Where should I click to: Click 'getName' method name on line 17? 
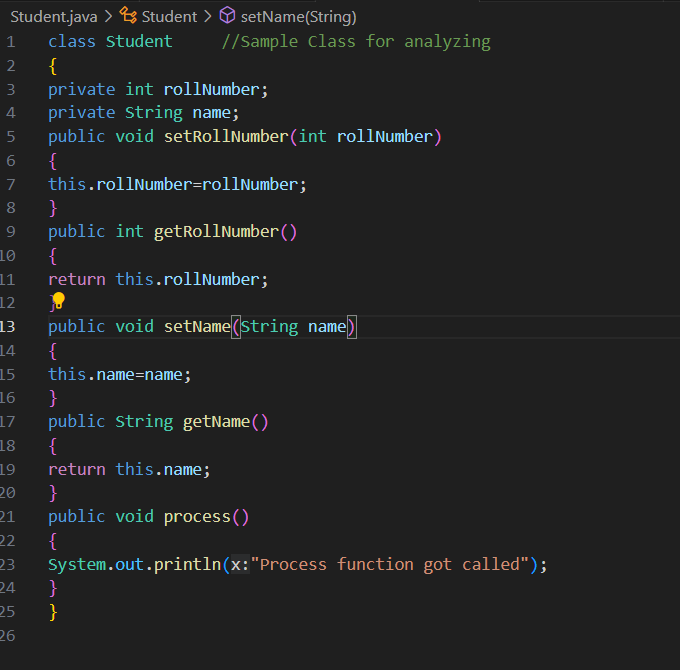[x=216, y=422]
